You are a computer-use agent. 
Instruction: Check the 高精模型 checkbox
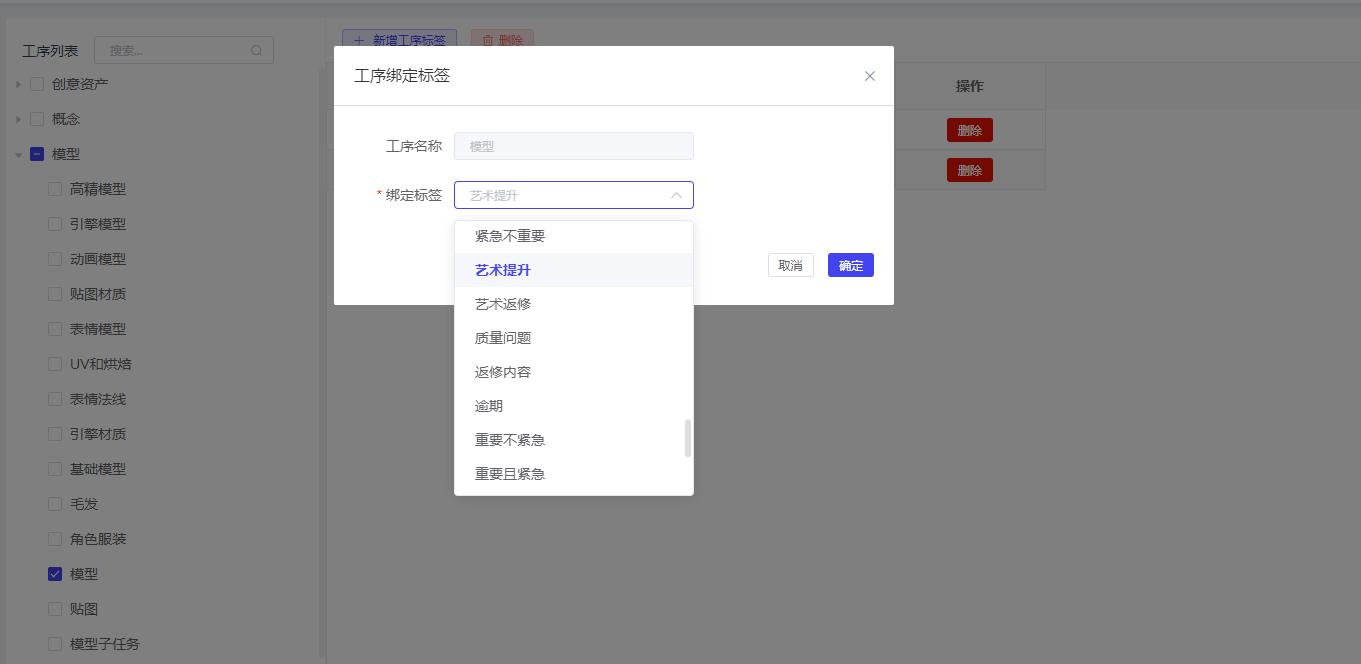click(x=55, y=189)
